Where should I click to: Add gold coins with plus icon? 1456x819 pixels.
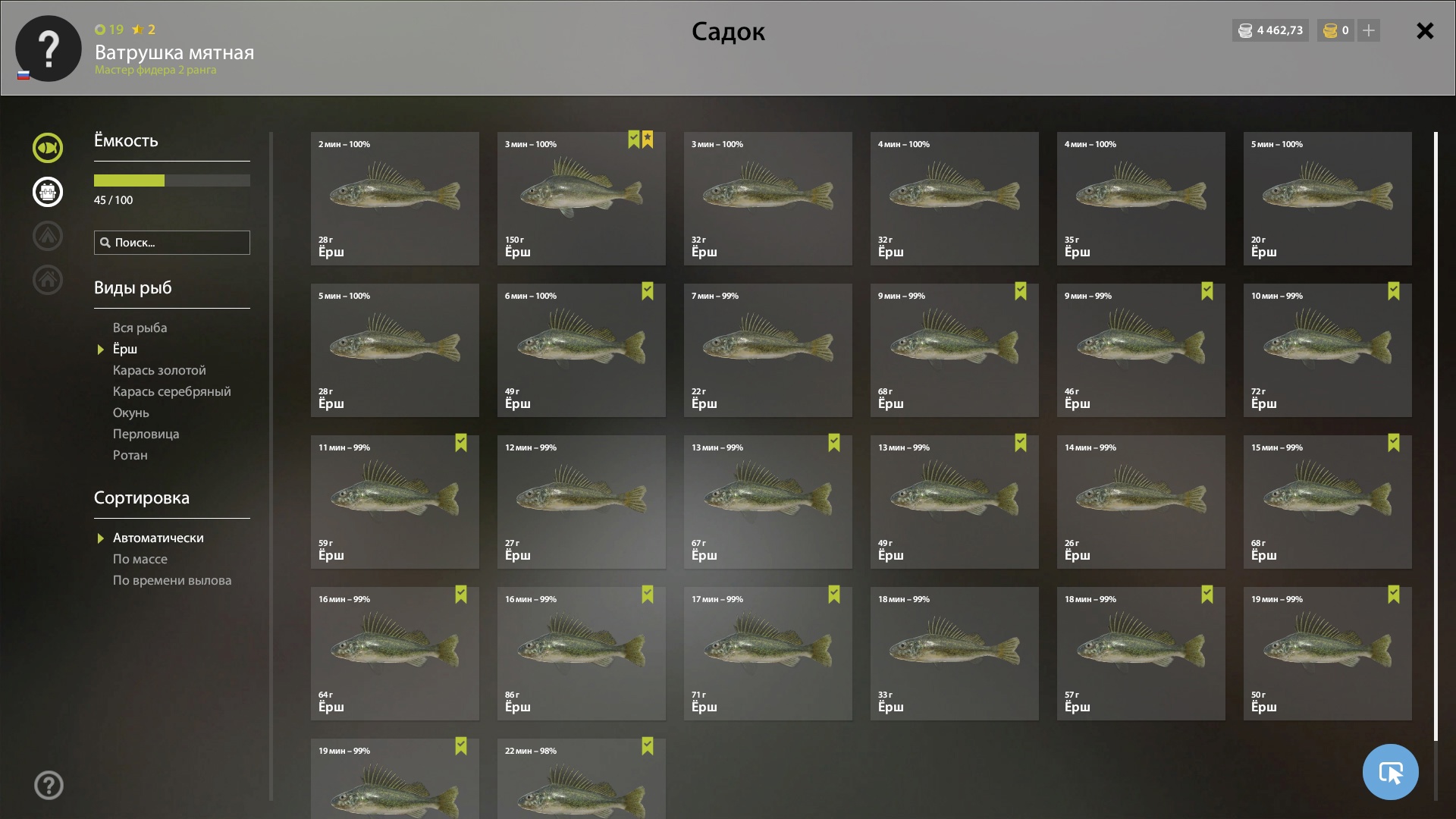click(x=1369, y=30)
